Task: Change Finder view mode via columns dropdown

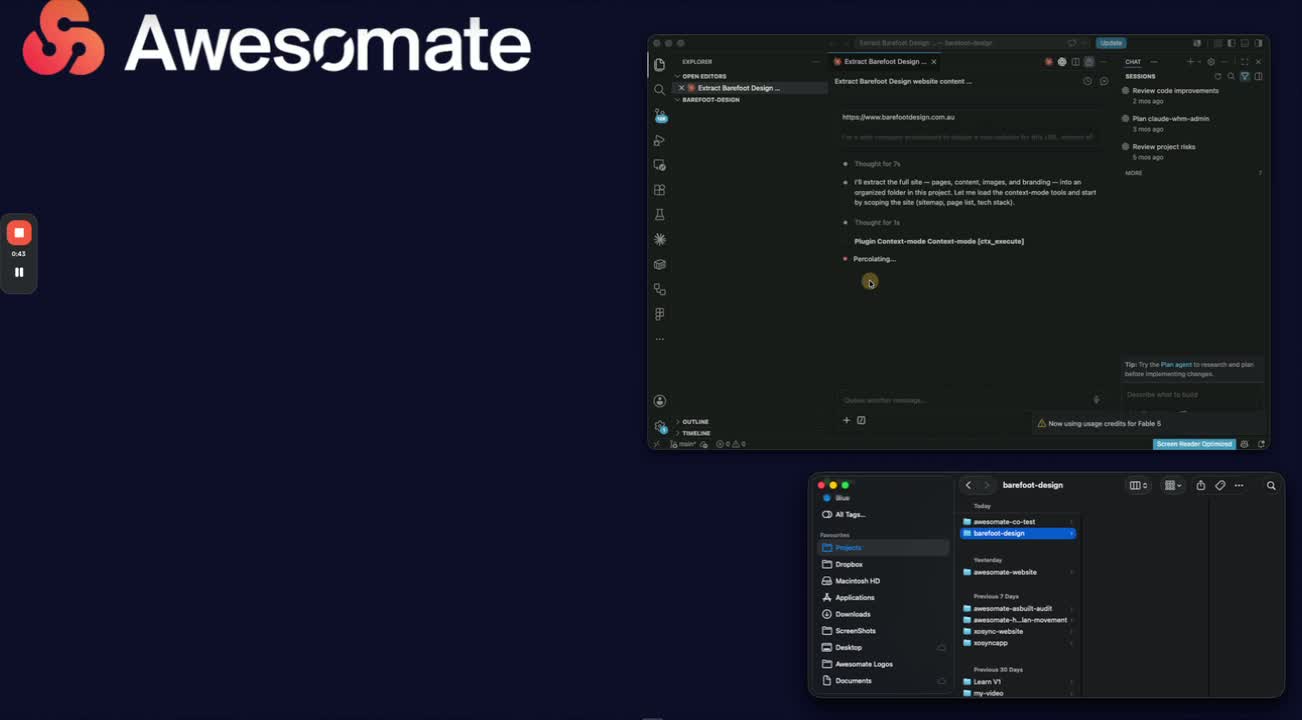Action: tap(1139, 485)
